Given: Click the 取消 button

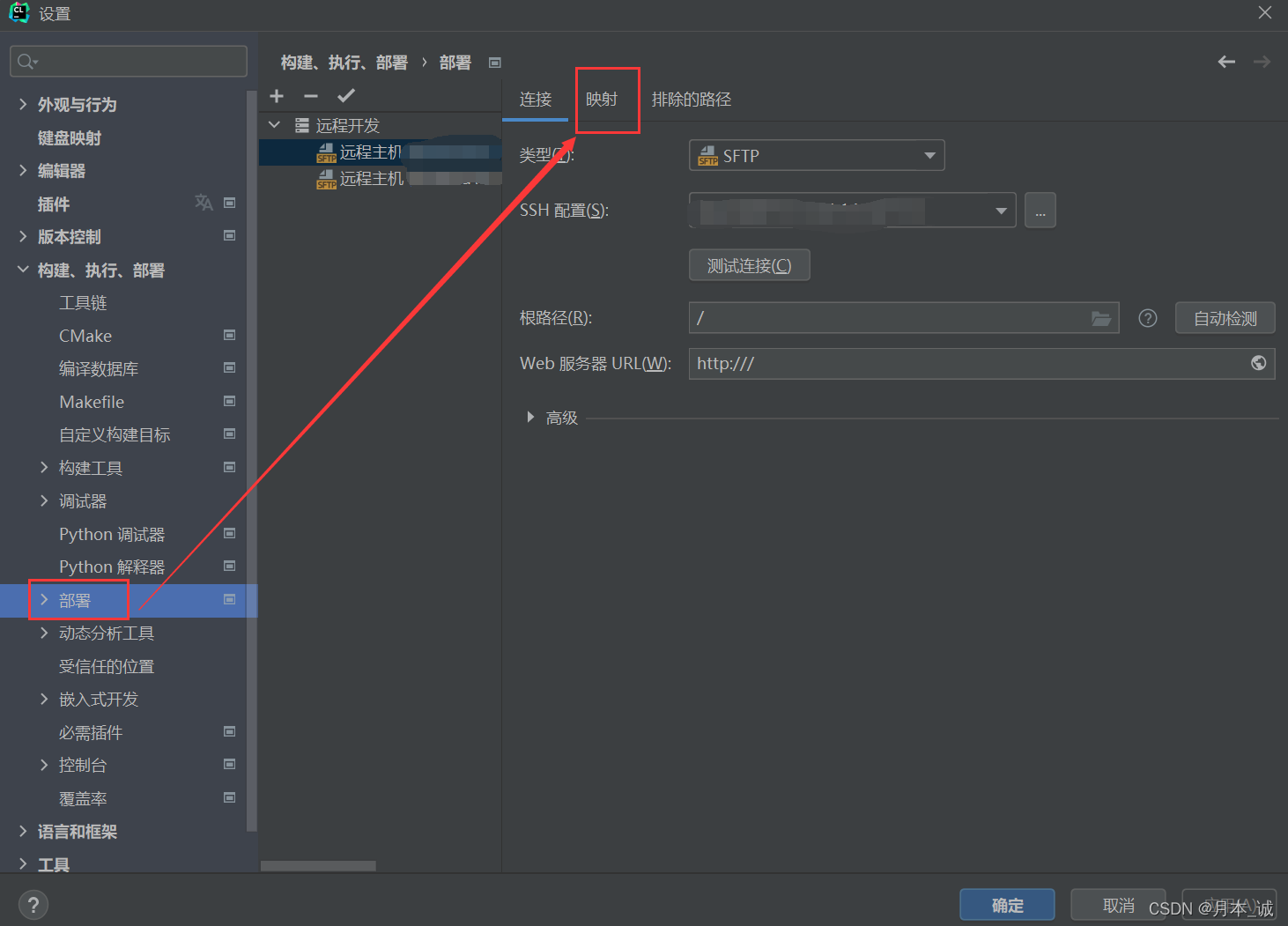Looking at the screenshot, I should 1118,905.
